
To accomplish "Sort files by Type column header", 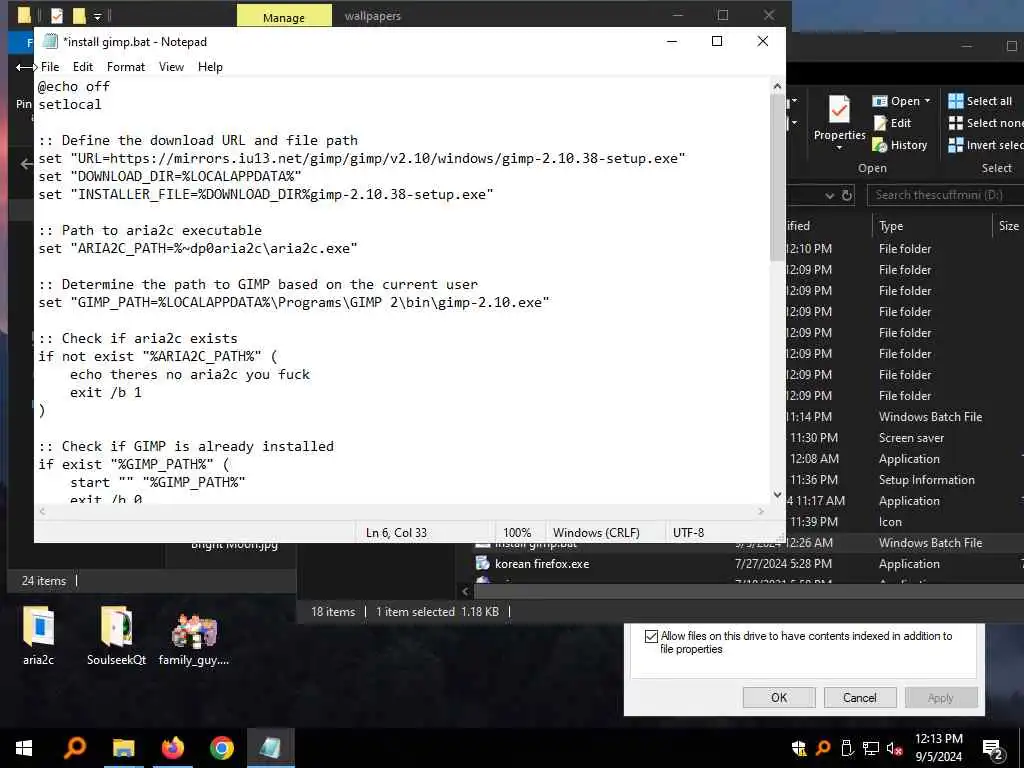I will [891, 226].
